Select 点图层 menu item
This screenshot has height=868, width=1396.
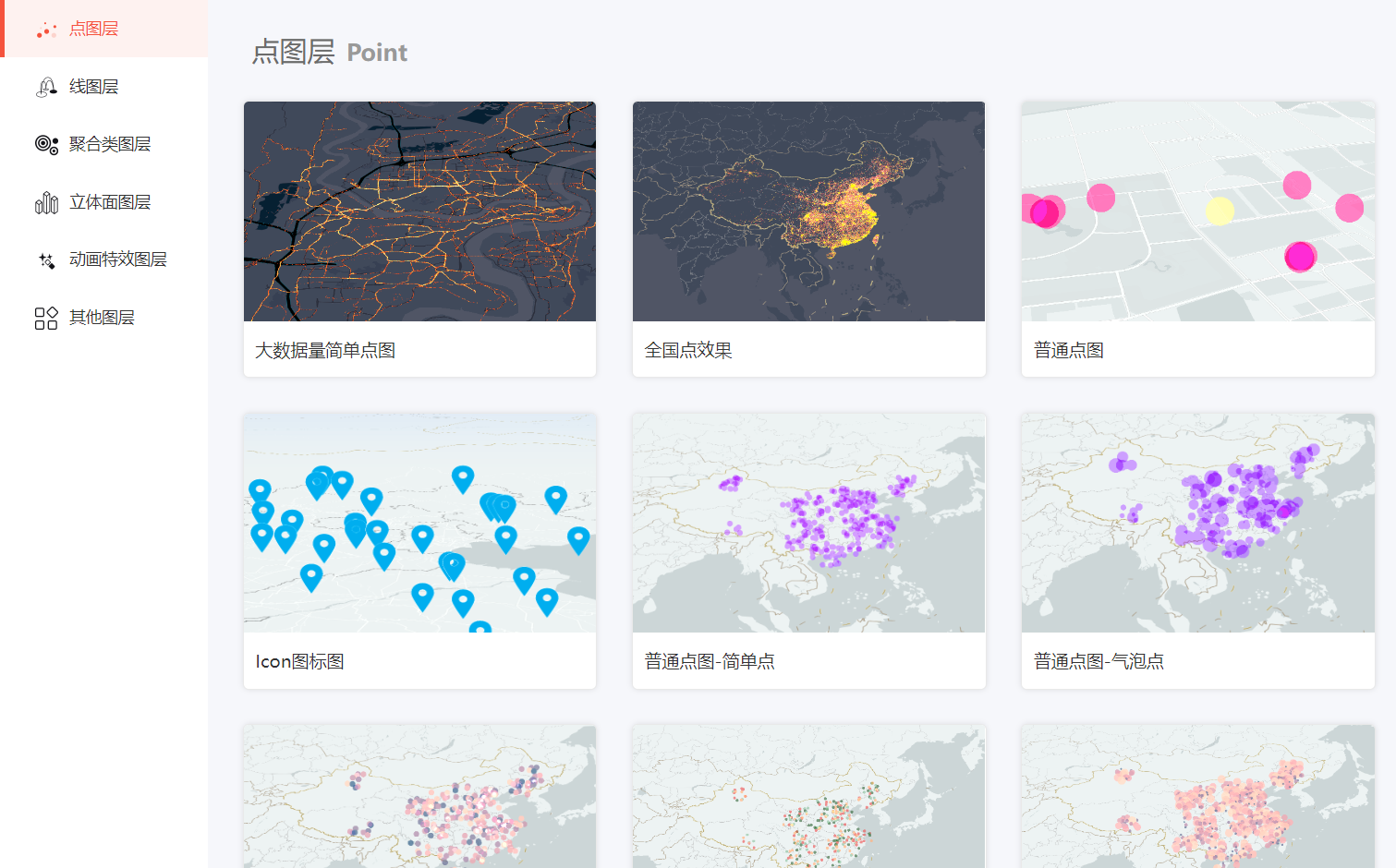pos(104,29)
